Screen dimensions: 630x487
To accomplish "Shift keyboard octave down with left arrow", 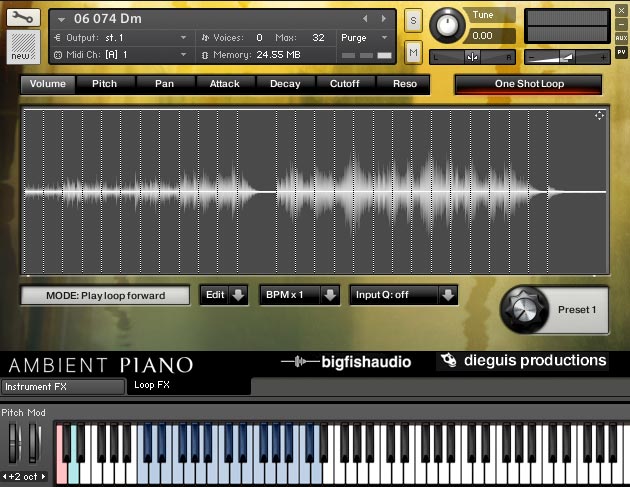I will pos(4,477).
